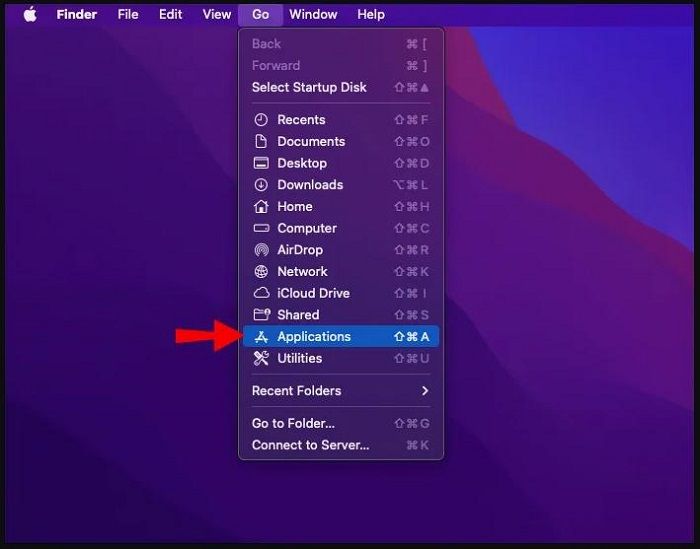700x549 pixels.
Task: Click the Recents clock icon
Action: [x=261, y=120]
